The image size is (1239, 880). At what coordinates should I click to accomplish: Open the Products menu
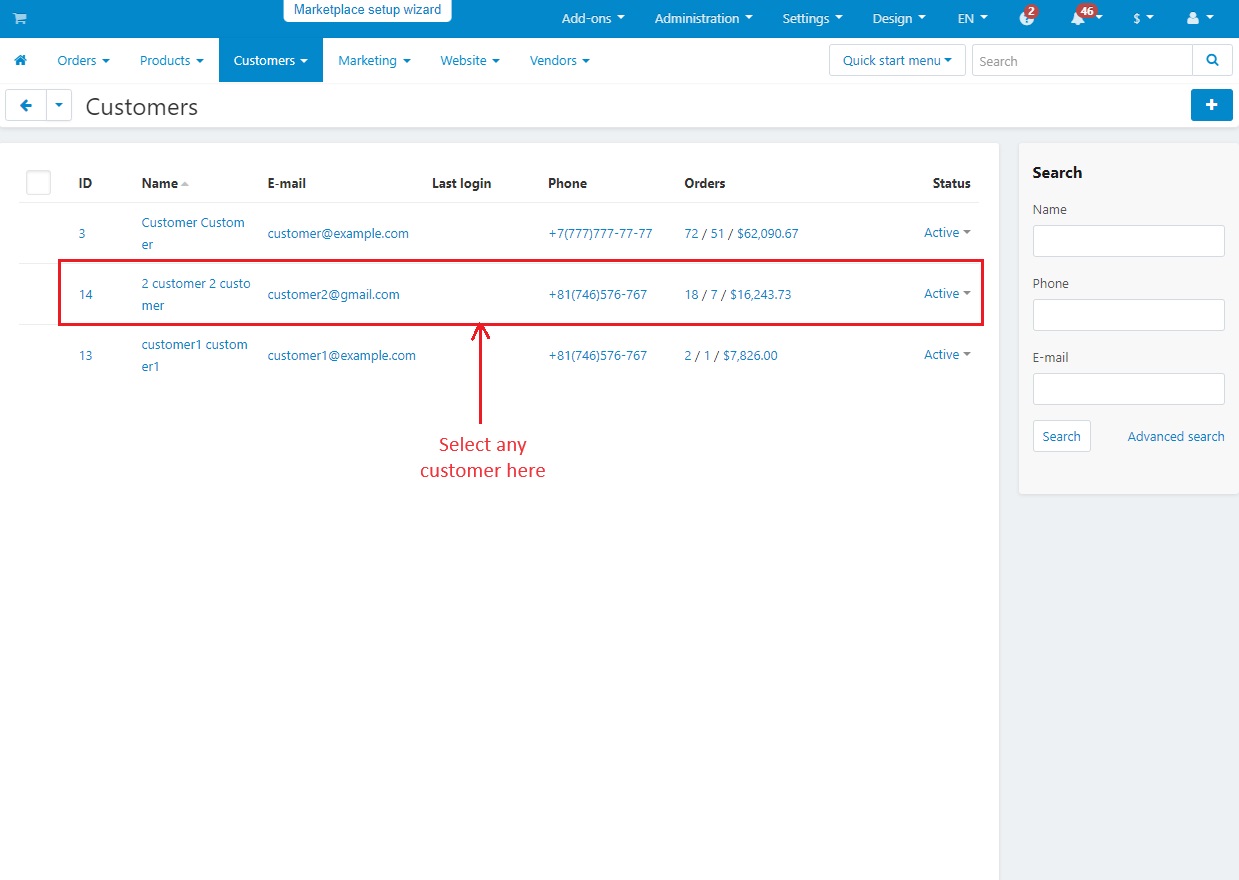click(171, 60)
